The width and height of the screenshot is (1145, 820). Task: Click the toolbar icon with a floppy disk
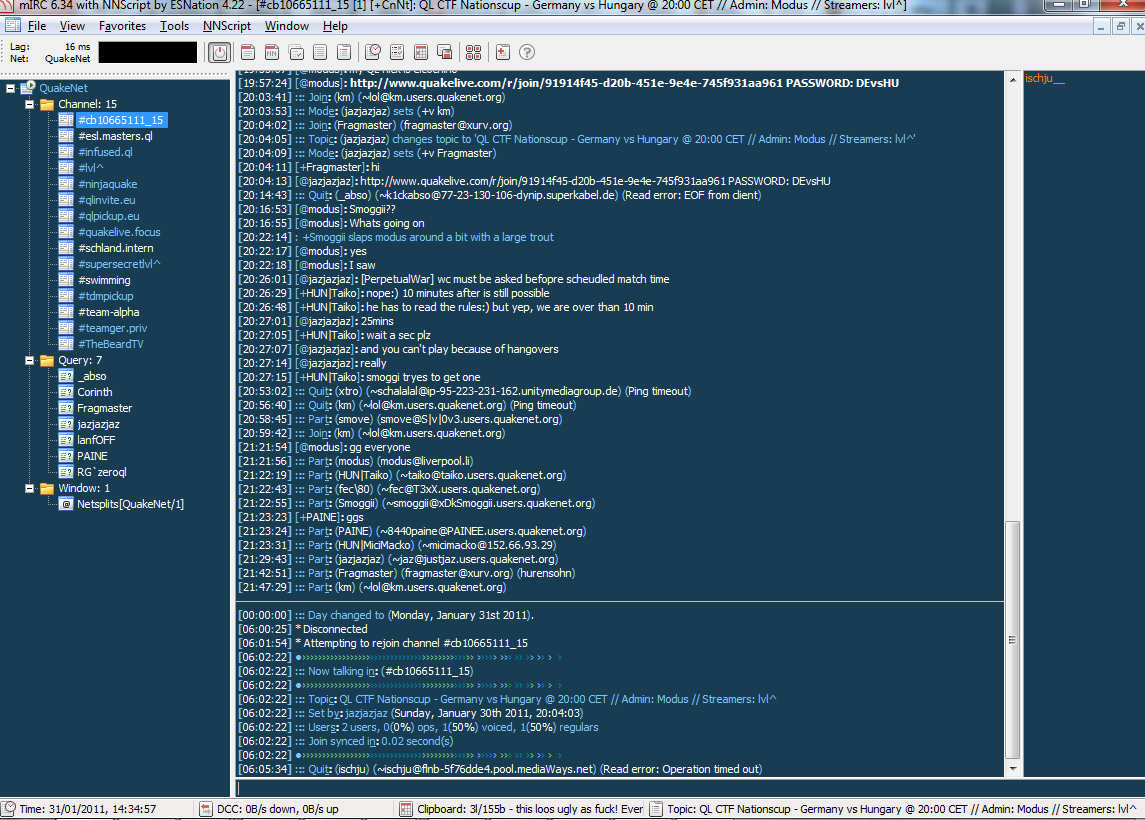point(445,52)
